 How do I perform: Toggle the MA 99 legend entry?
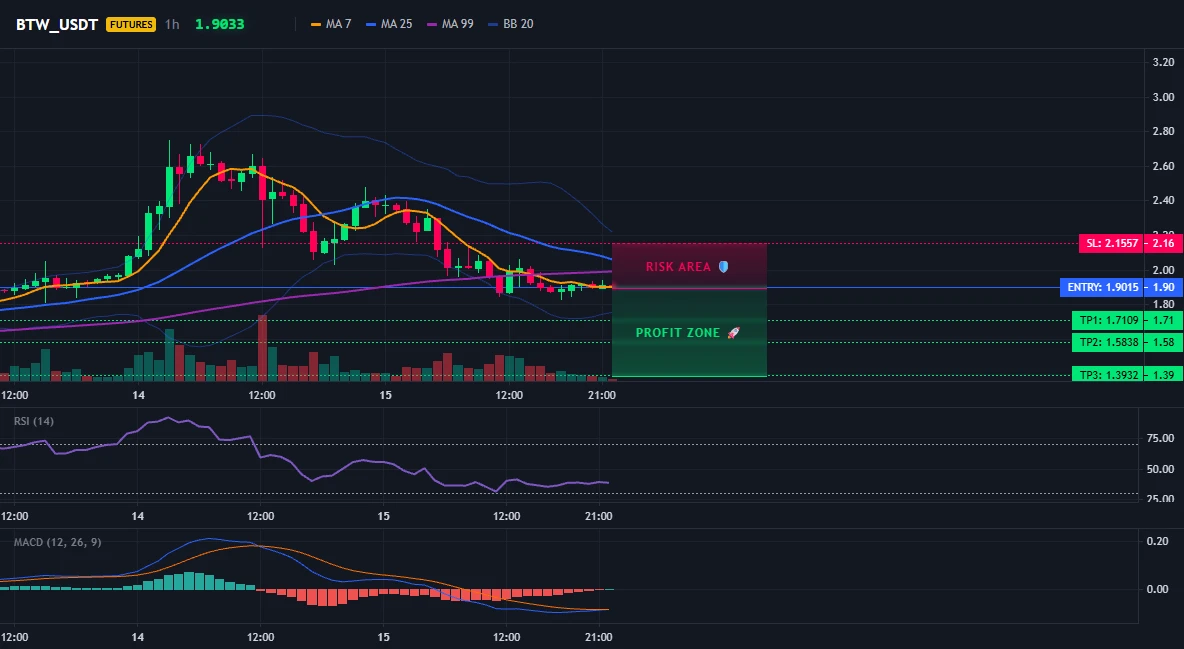(x=451, y=24)
